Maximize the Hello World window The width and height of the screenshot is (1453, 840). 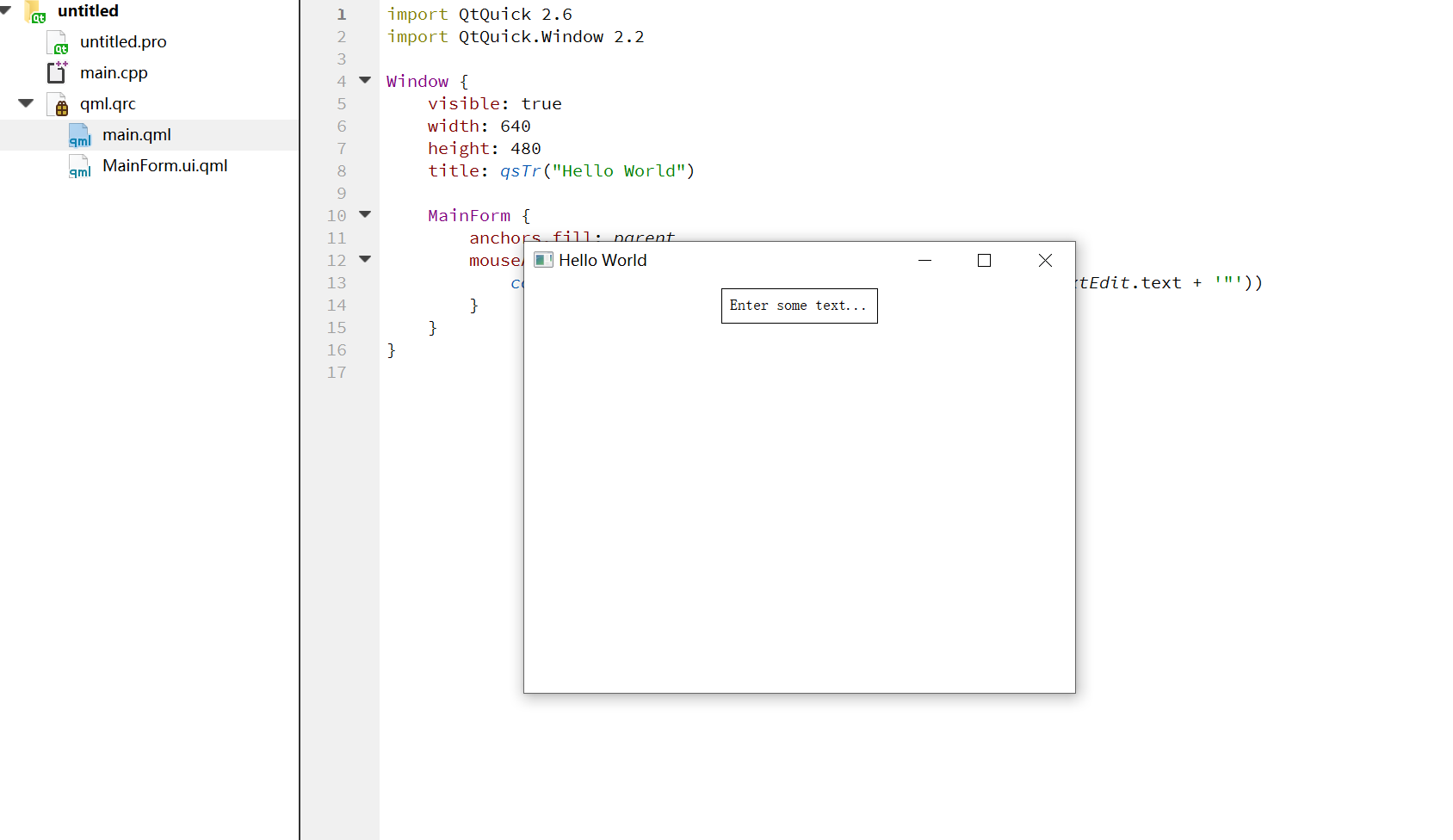[x=985, y=260]
